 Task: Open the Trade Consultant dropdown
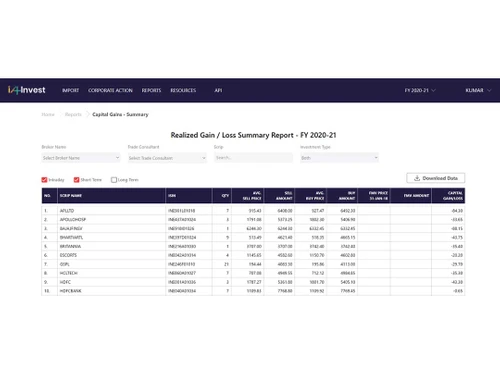click(167, 158)
